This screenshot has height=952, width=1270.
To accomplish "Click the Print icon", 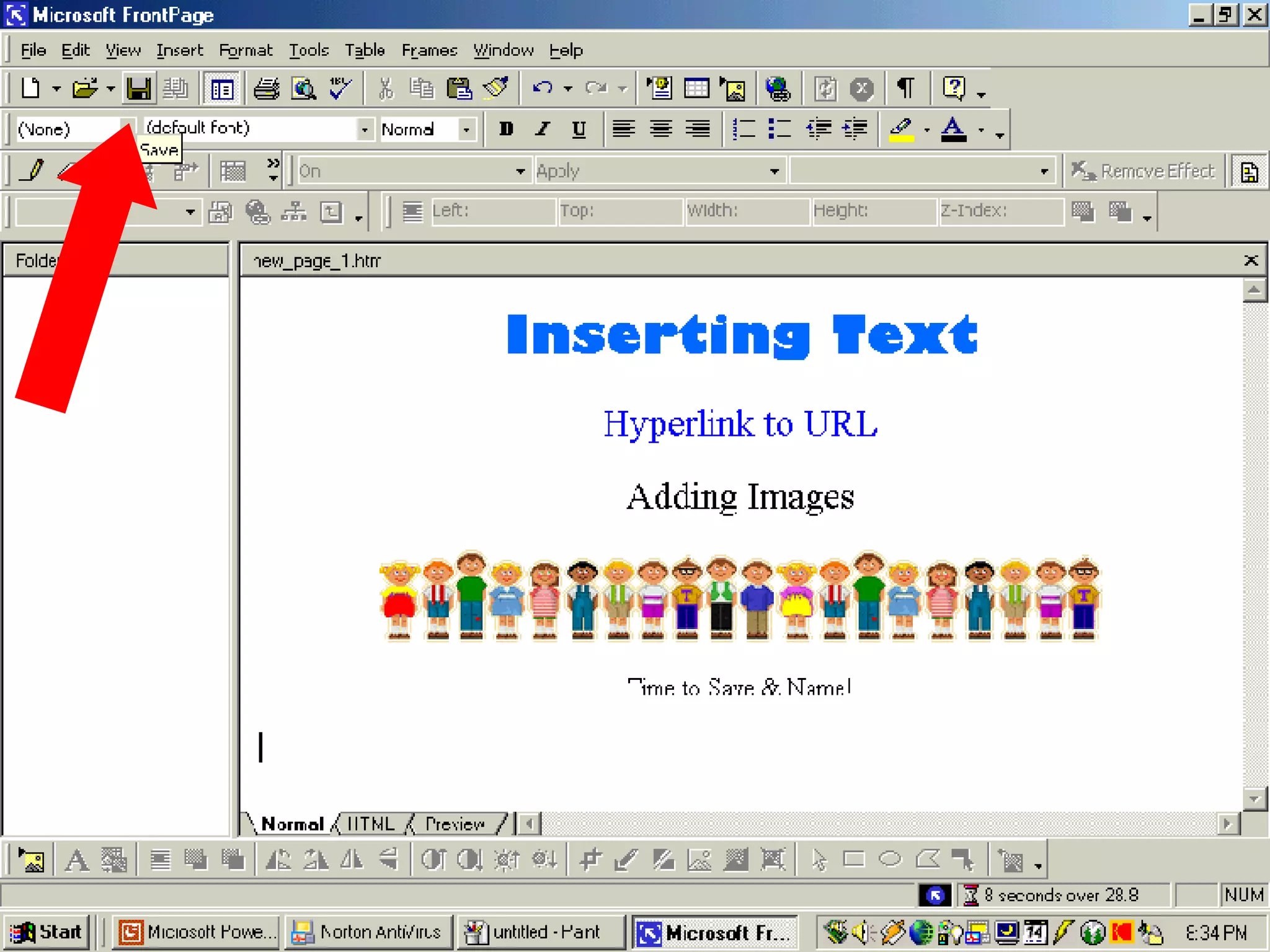I will pos(267,89).
